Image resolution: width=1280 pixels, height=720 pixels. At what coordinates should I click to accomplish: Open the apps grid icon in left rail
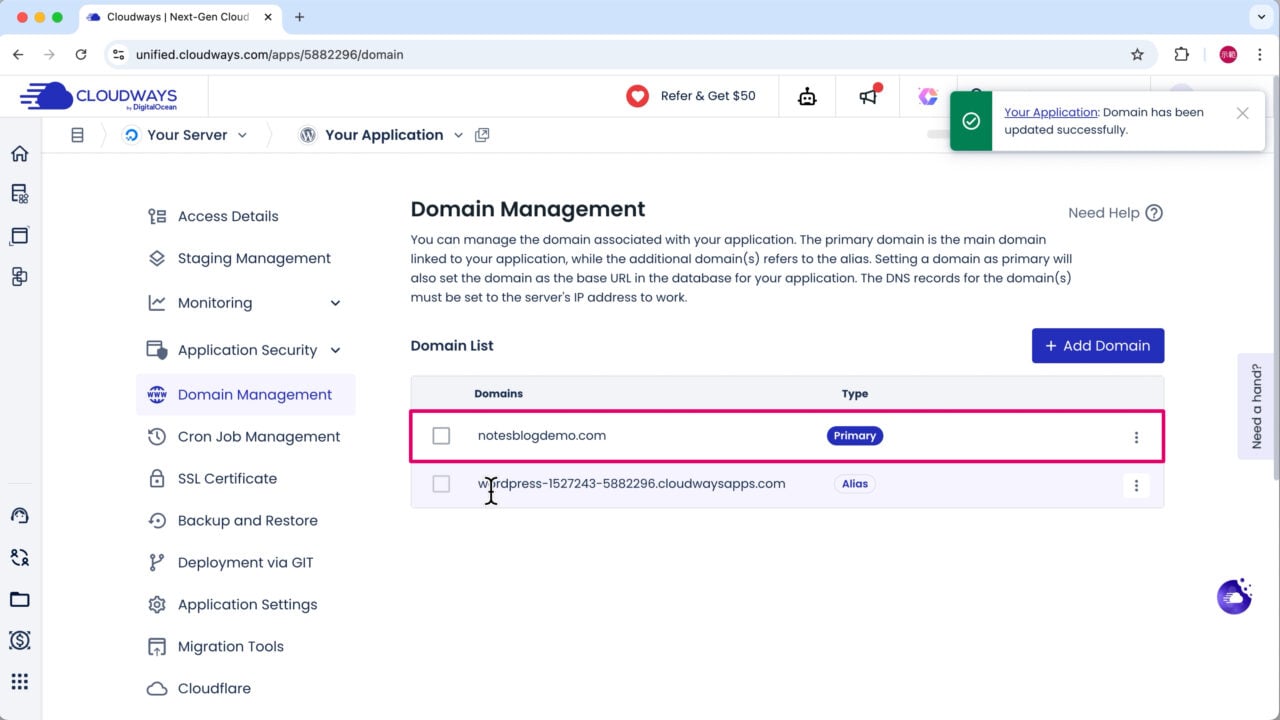click(19, 682)
